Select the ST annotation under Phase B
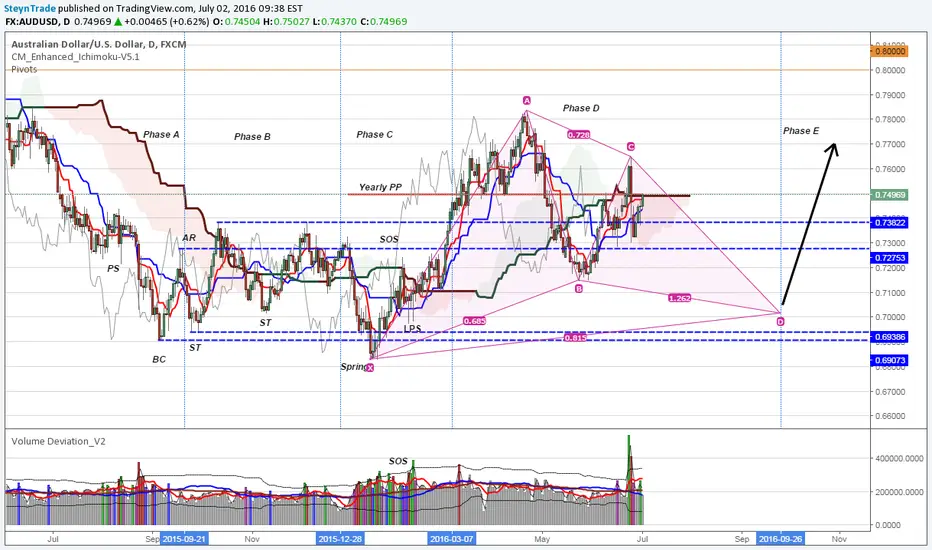Screen dimensions: 932x550 pyautogui.click(x=265, y=322)
